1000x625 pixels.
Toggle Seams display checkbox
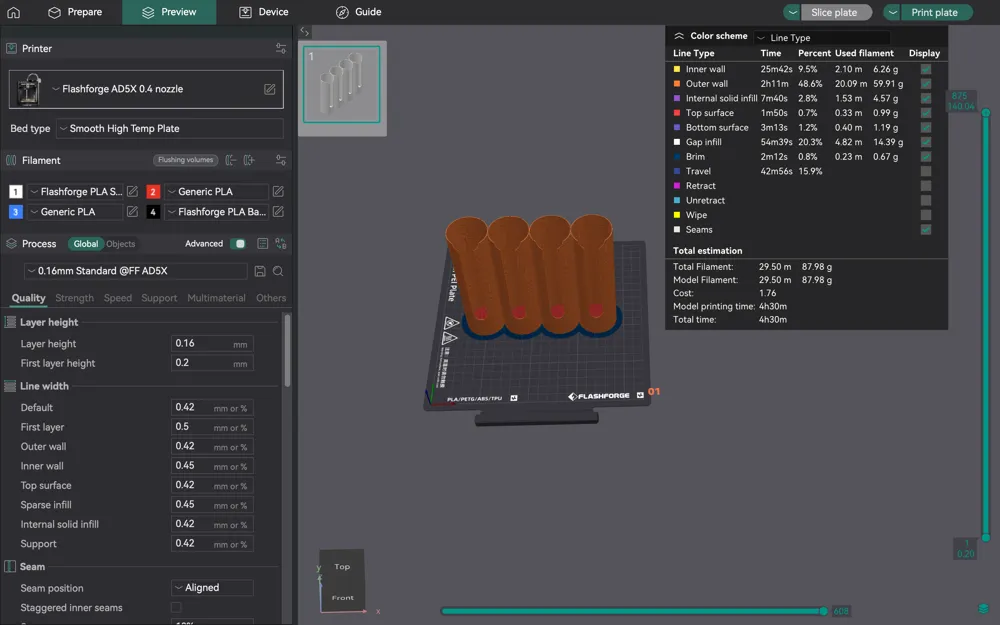point(925,230)
